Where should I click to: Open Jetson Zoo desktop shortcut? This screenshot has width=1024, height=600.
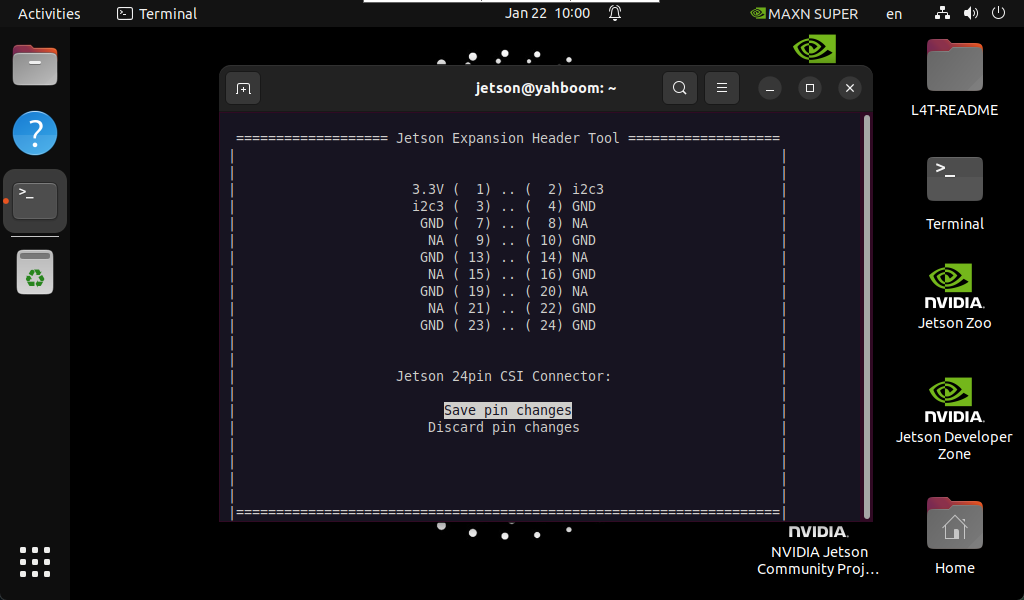(954, 295)
